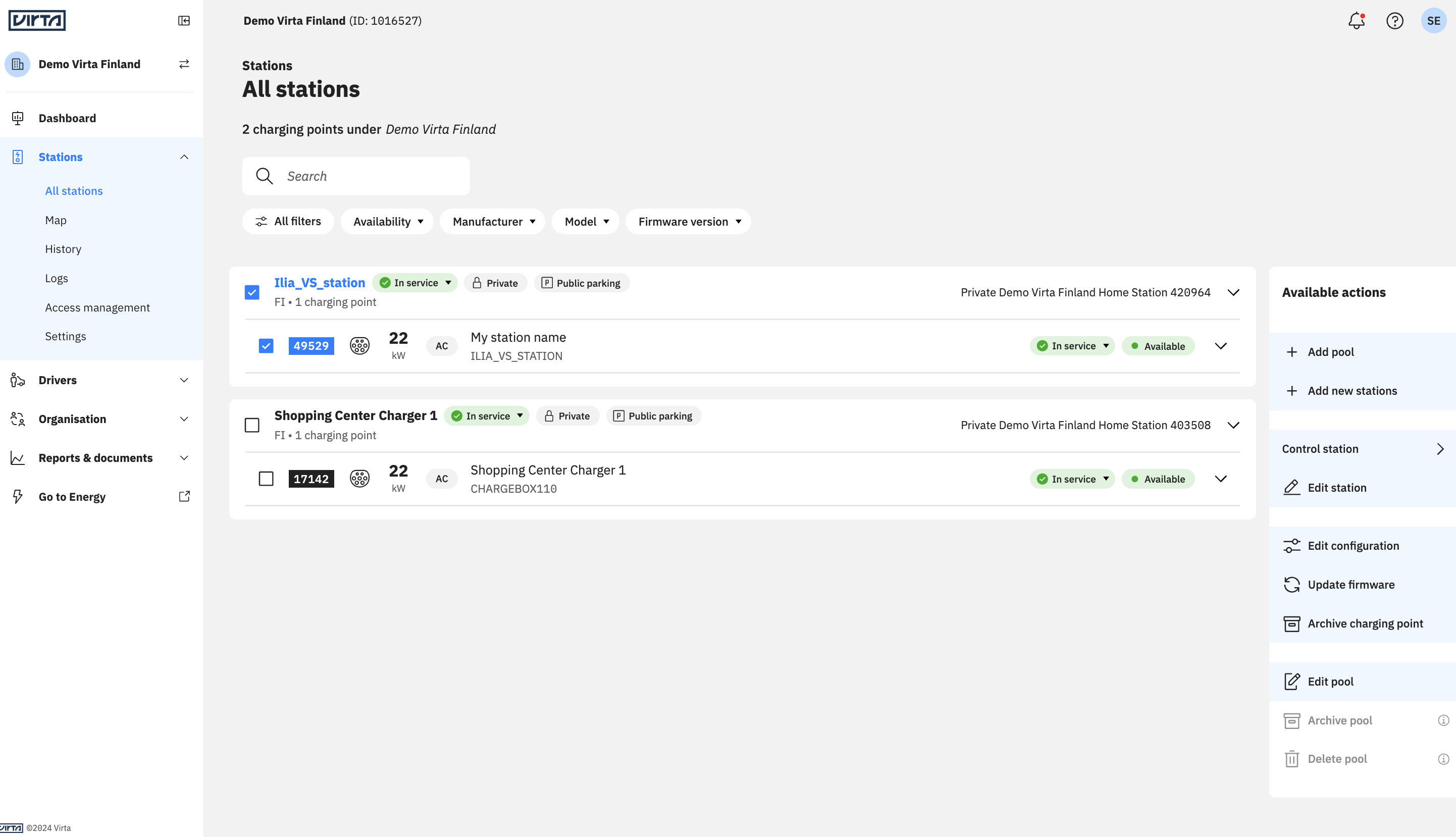Viewport: 1456px width, 837px height.
Task: Show info for Archive pool
Action: click(1443, 720)
